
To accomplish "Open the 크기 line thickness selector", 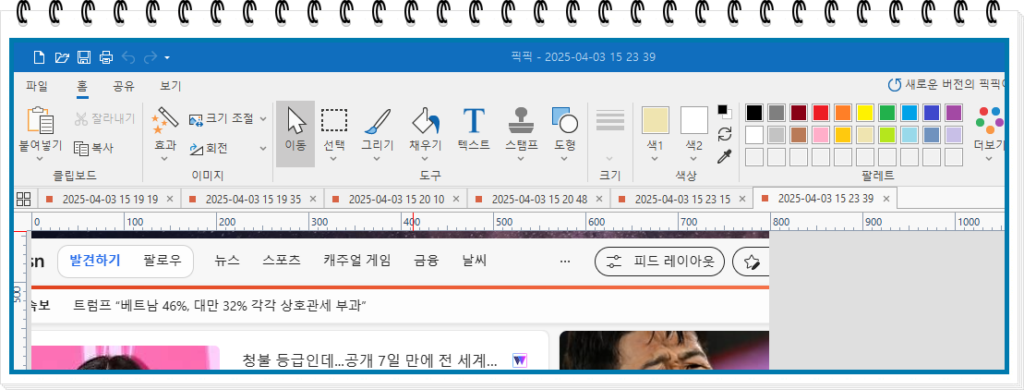I will [x=611, y=134].
